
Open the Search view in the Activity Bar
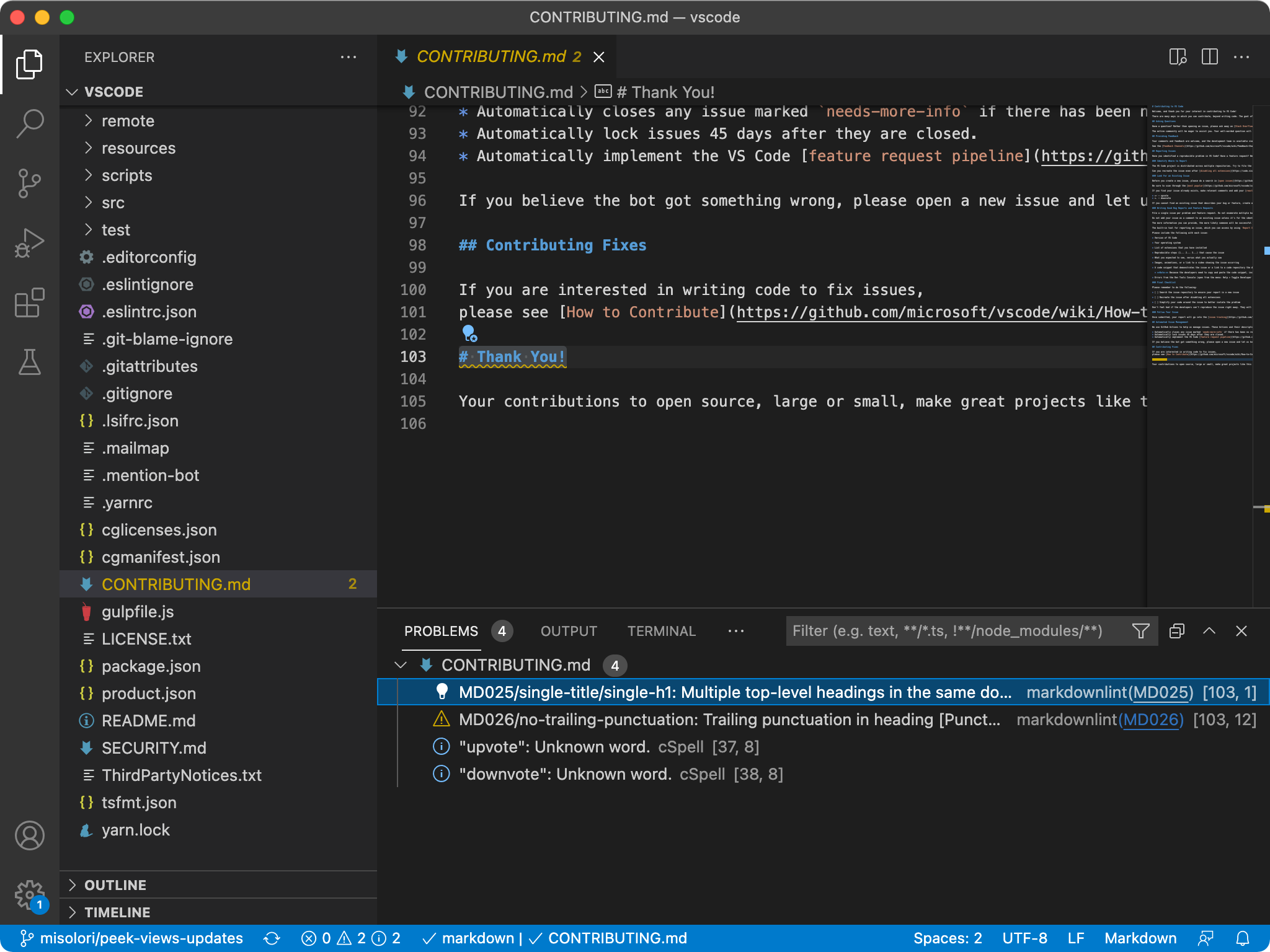pos(29,123)
